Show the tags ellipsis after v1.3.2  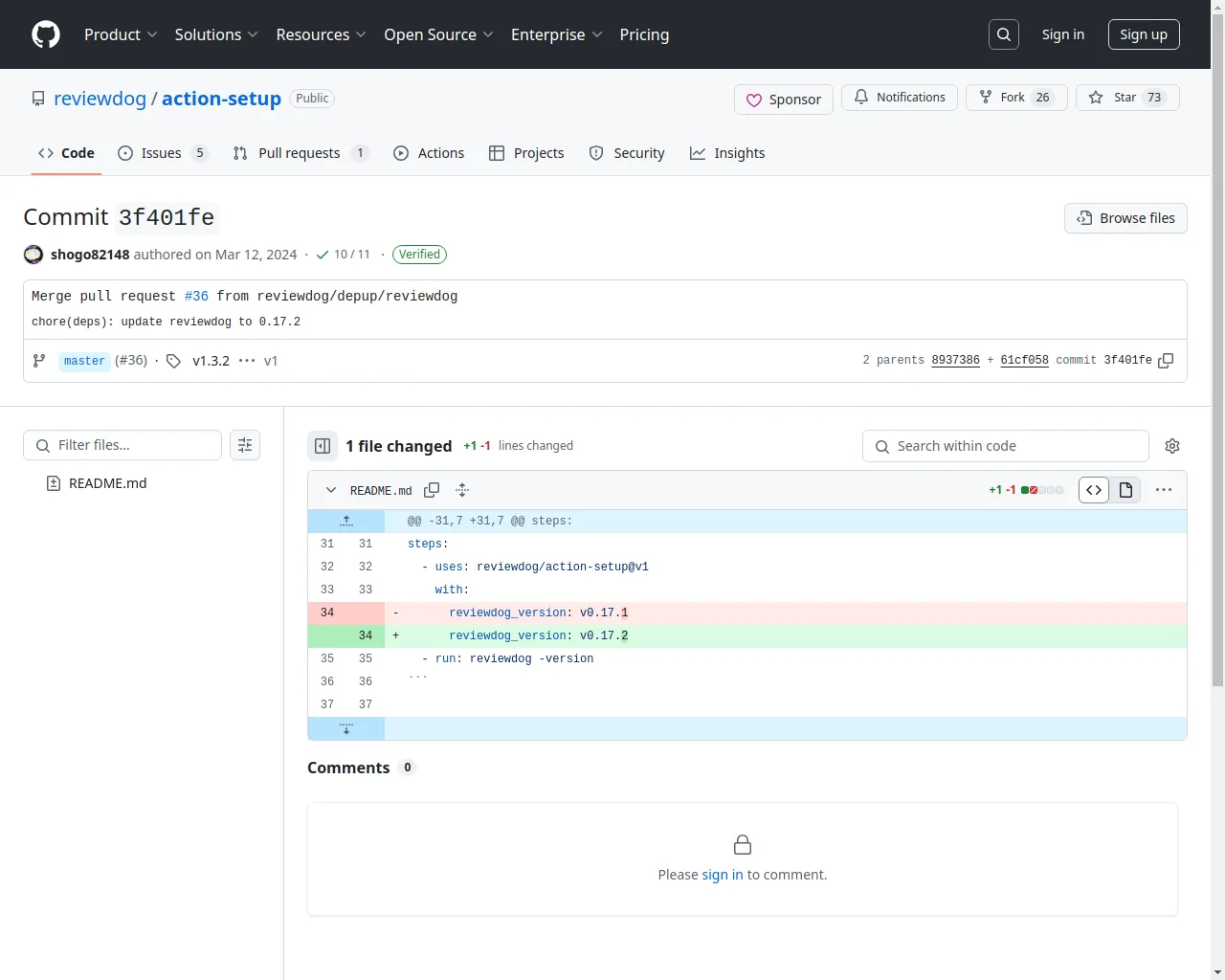point(247,361)
